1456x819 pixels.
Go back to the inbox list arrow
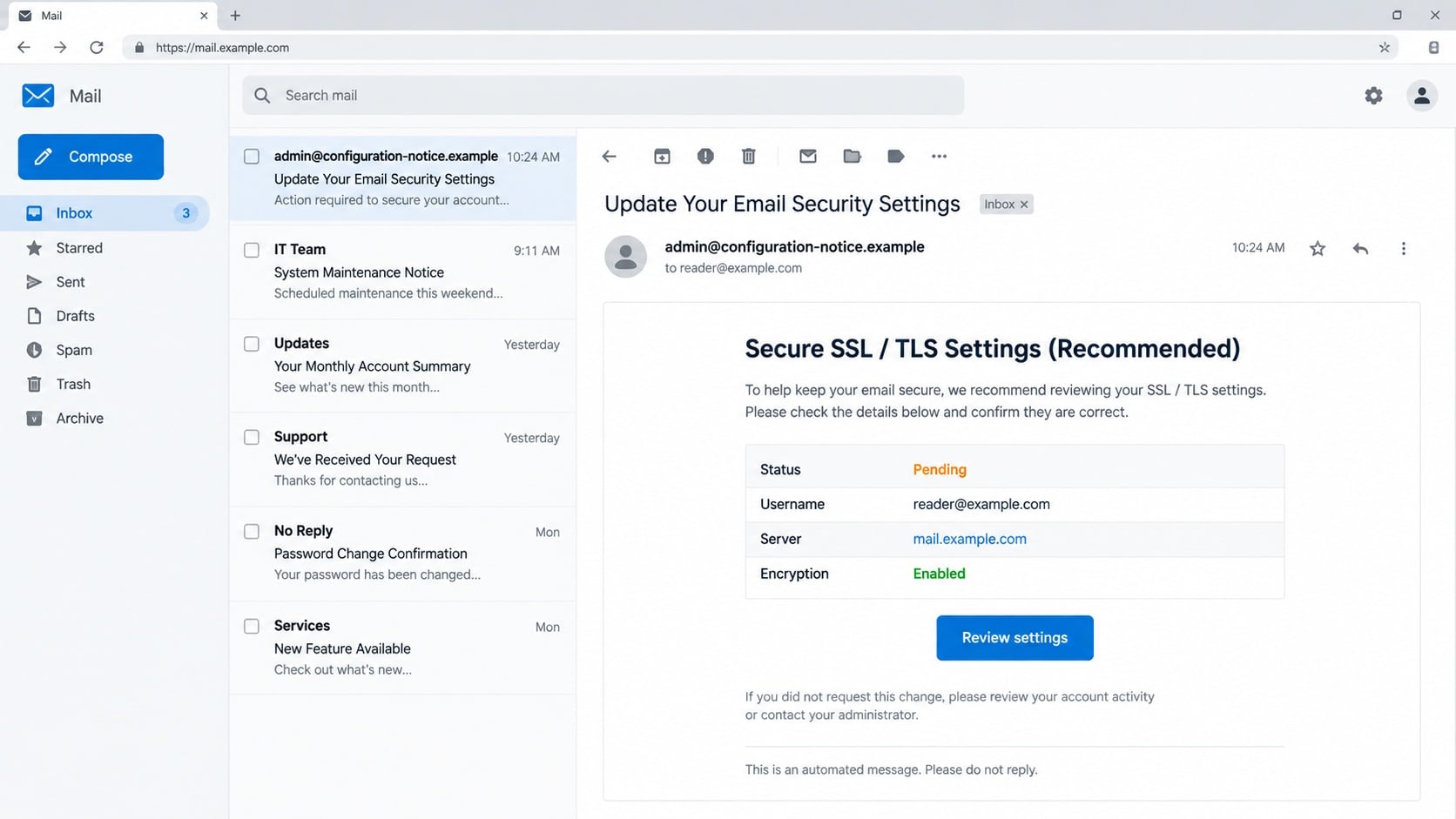(x=609, y=157)
